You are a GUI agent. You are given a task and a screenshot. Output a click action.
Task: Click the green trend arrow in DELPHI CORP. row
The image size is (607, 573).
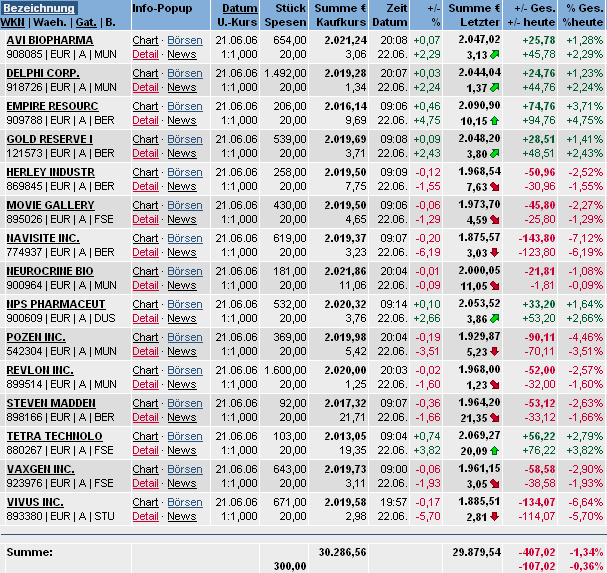tap(494, 88)
